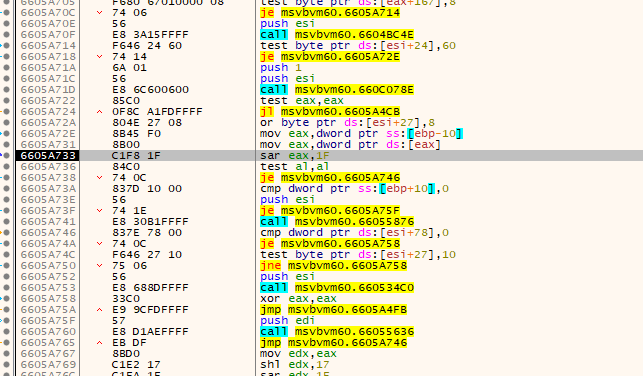Select instruction push 1

(281, 68)
